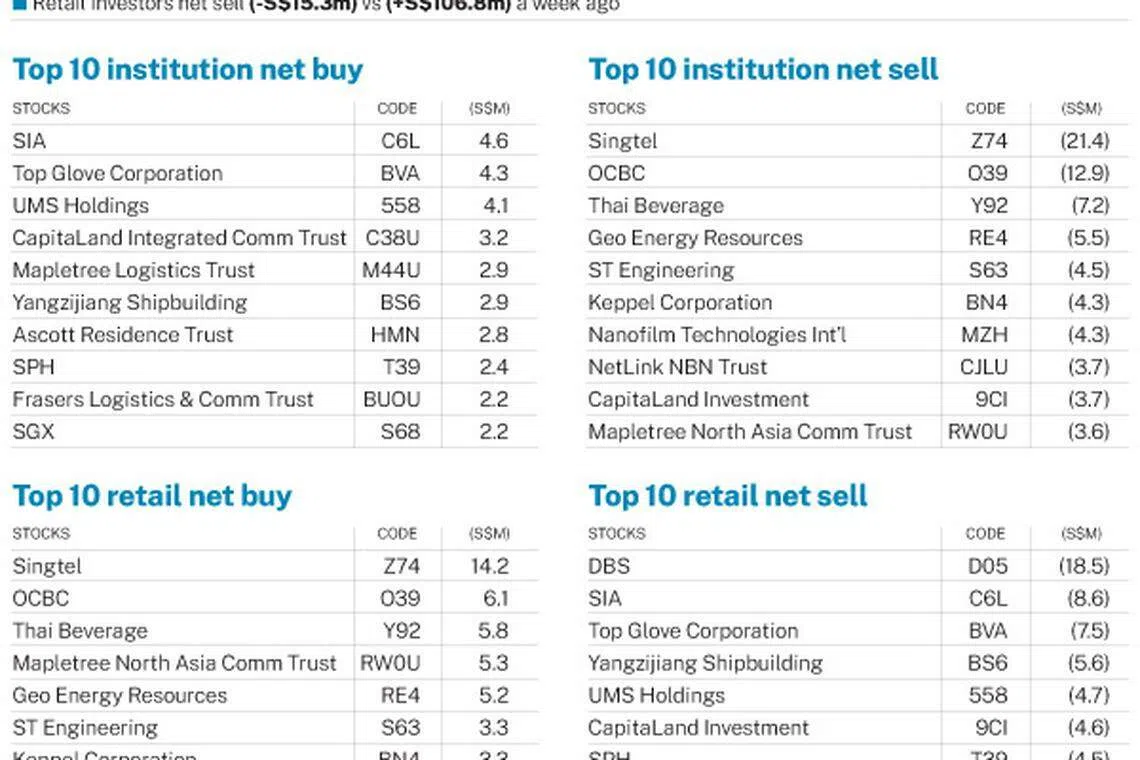Click Ascott Residence Trust stock name
Viewport: 1140px width, 760px height.
coord(122,335)
